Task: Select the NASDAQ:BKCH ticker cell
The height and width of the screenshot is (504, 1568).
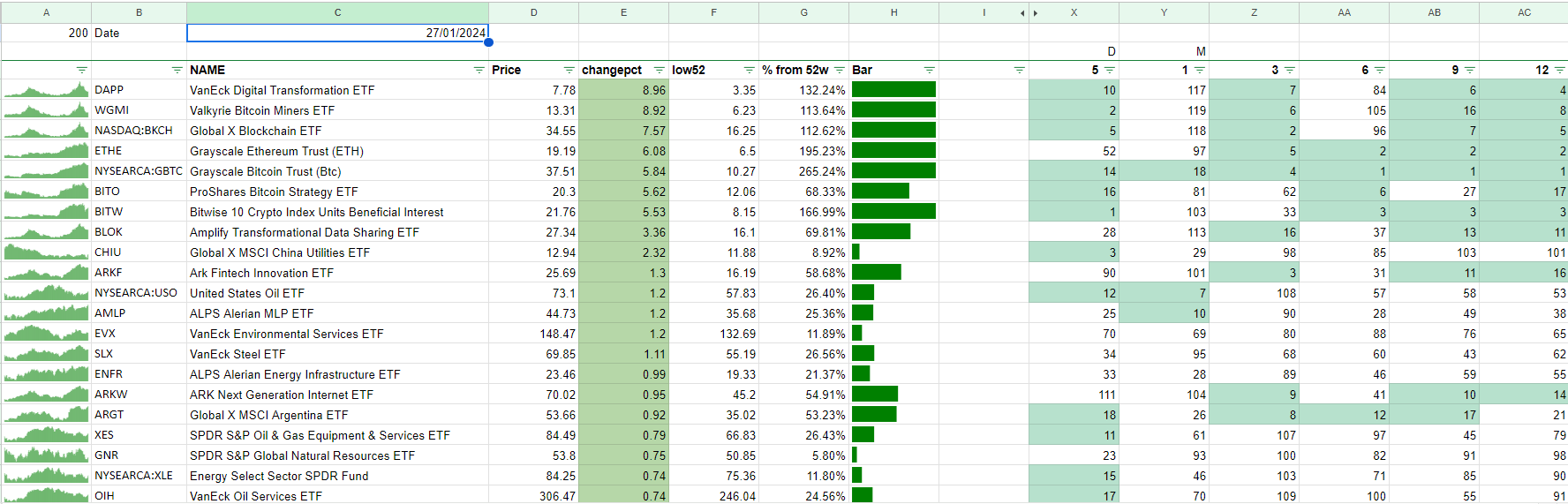Action: 139,131
